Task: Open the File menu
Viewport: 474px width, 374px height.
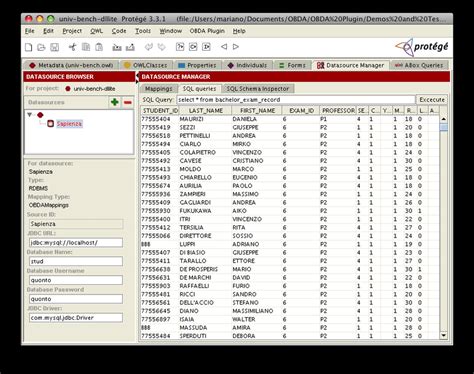Action: click(30, 31)
